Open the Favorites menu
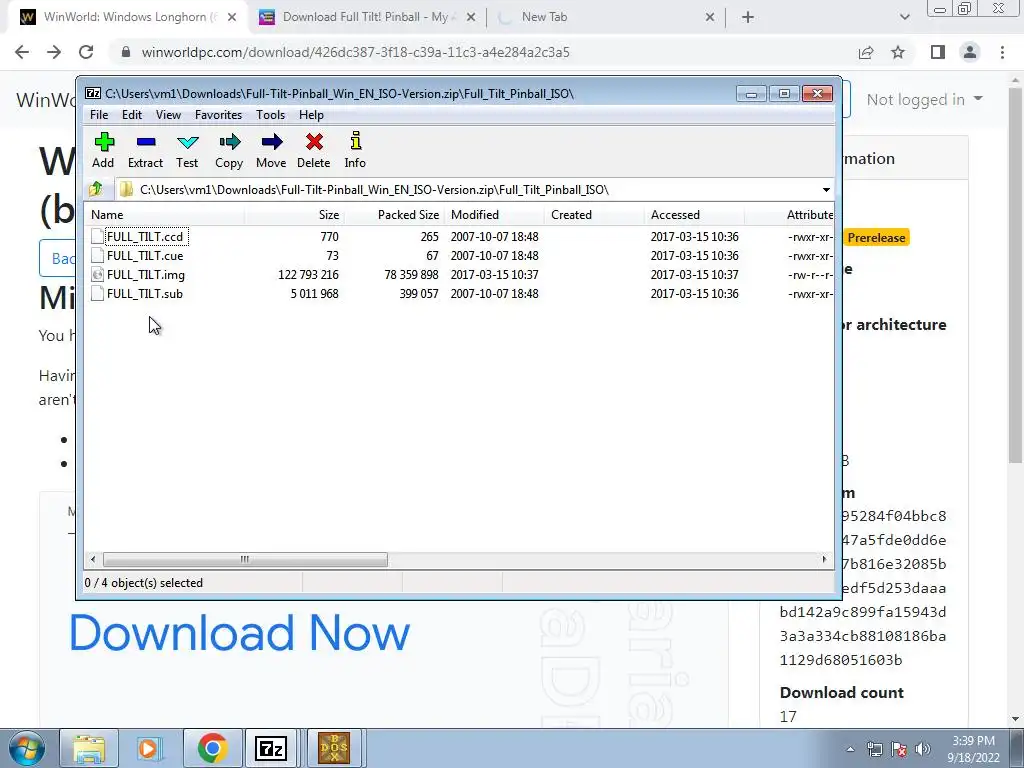 219,115
